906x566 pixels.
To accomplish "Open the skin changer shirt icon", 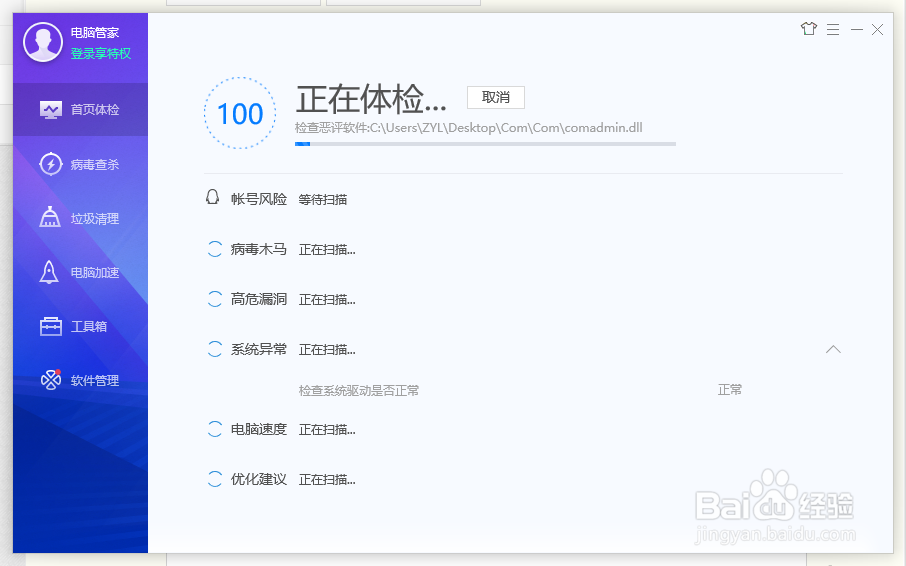I will 809,29.
